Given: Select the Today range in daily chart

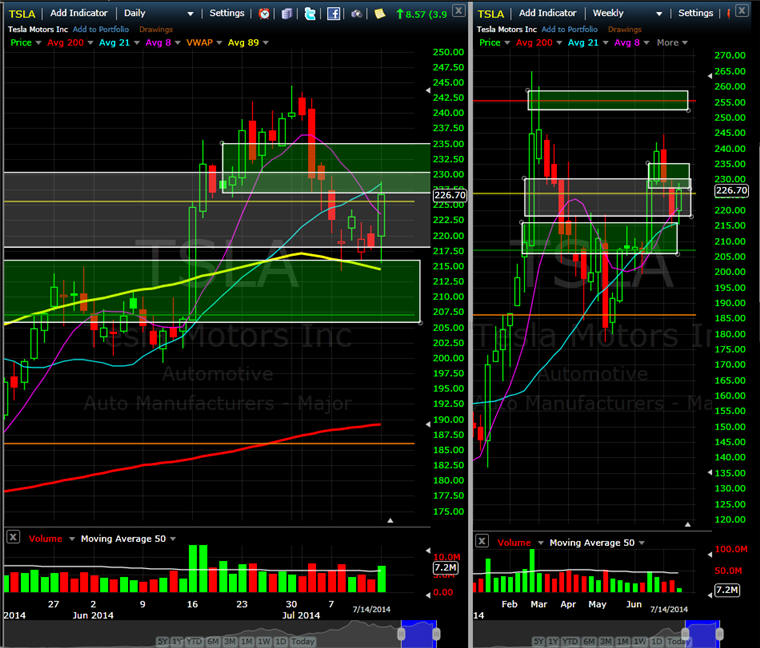Looking at the screenshot, I should [303, 642].
